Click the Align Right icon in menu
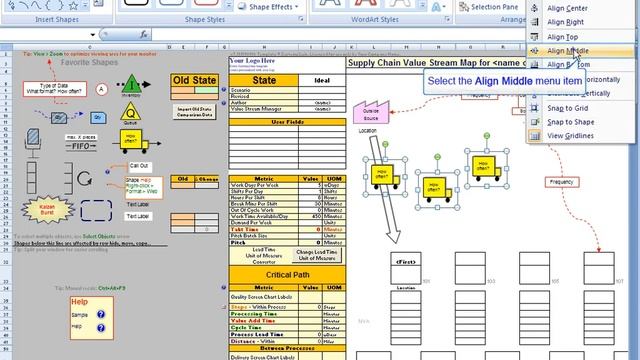This screenshot has width=640, height=360. click(534, 22)
